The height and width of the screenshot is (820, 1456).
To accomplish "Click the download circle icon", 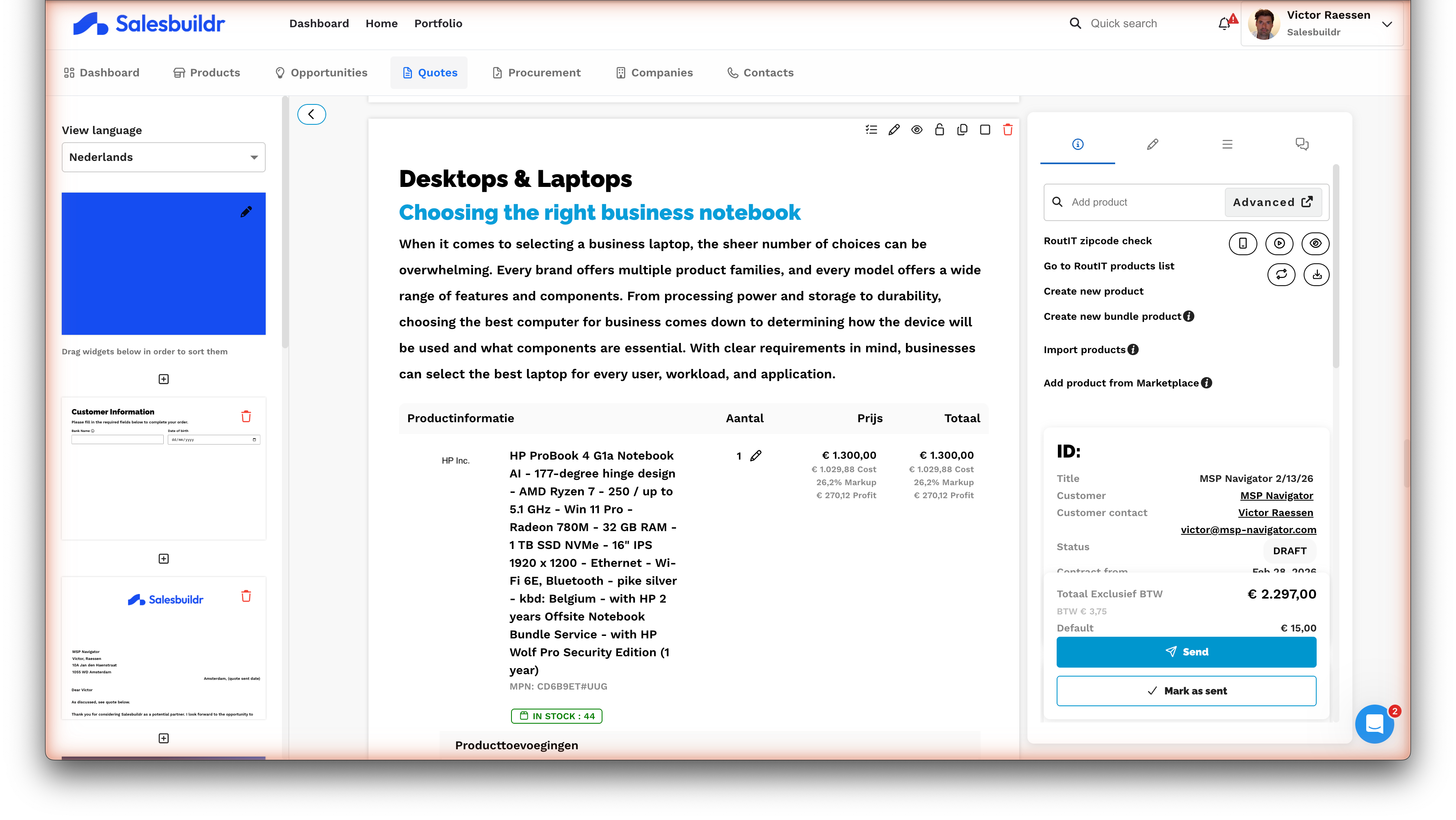I will [1316, 275].
